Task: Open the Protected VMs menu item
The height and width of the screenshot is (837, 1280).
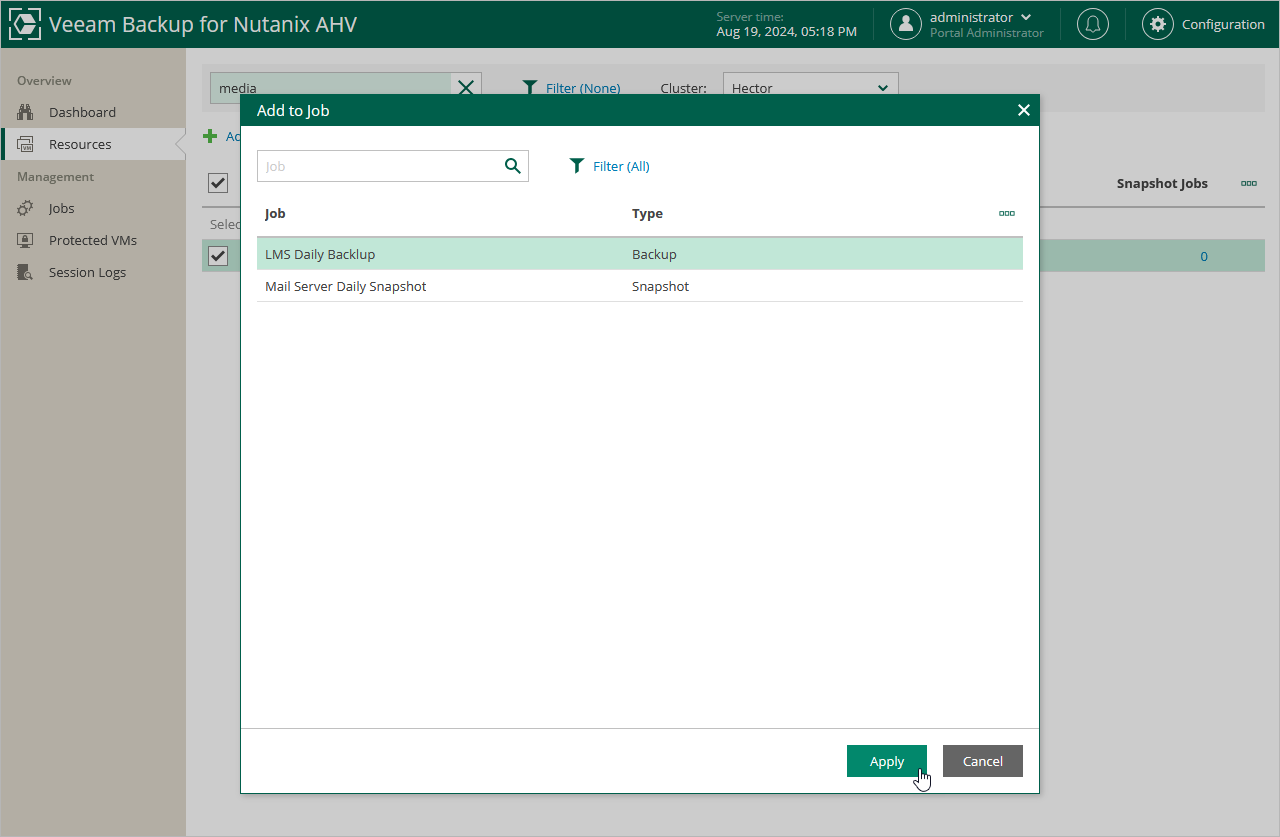Action: tap(93, 240)
